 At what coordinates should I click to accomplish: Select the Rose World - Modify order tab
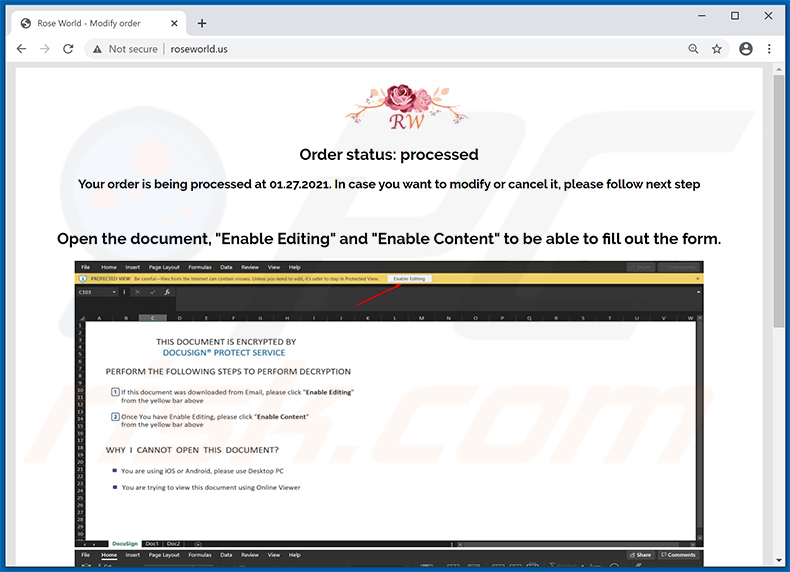(99, 23)
